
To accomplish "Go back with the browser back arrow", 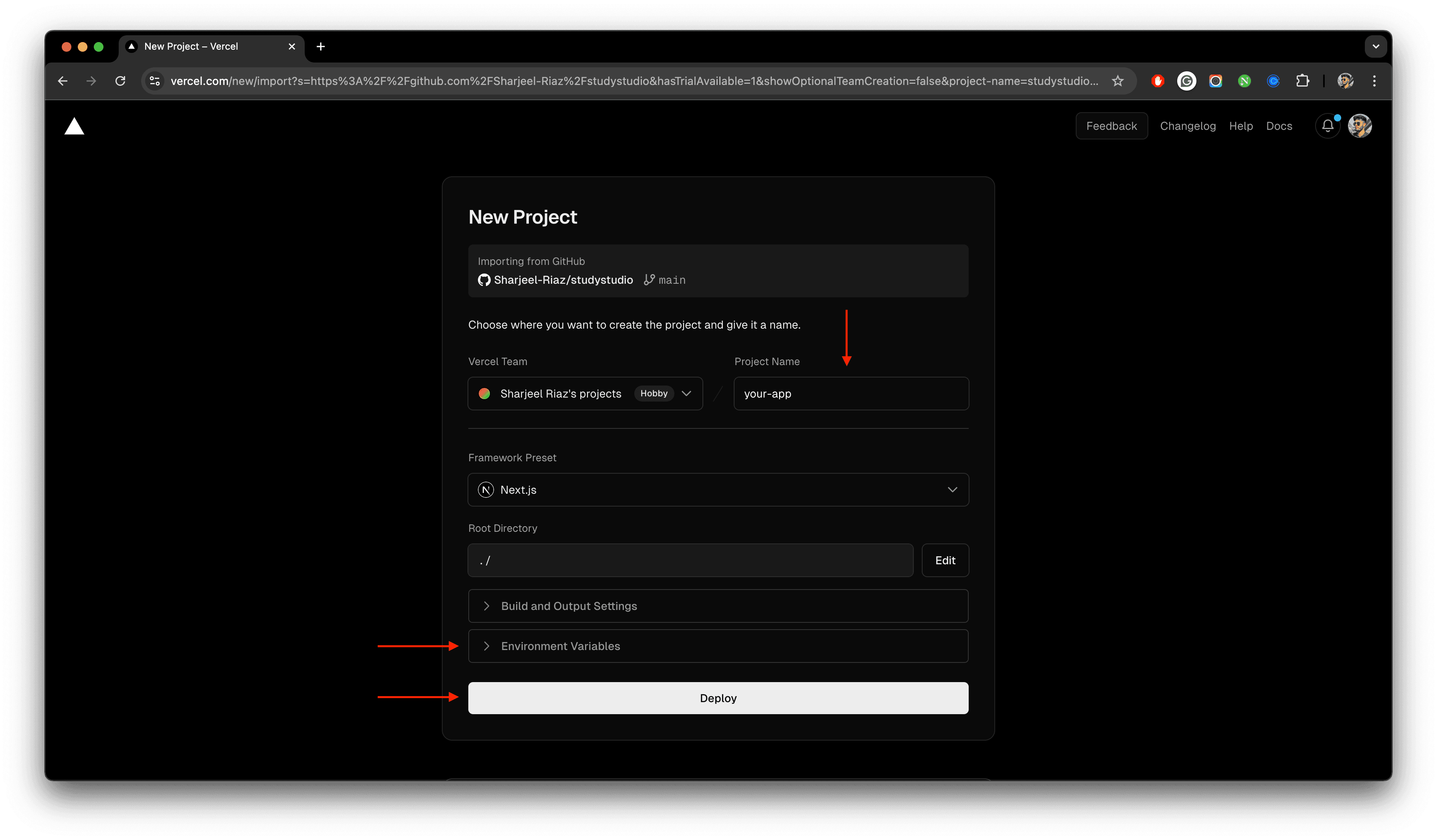I will pos(63,81).
